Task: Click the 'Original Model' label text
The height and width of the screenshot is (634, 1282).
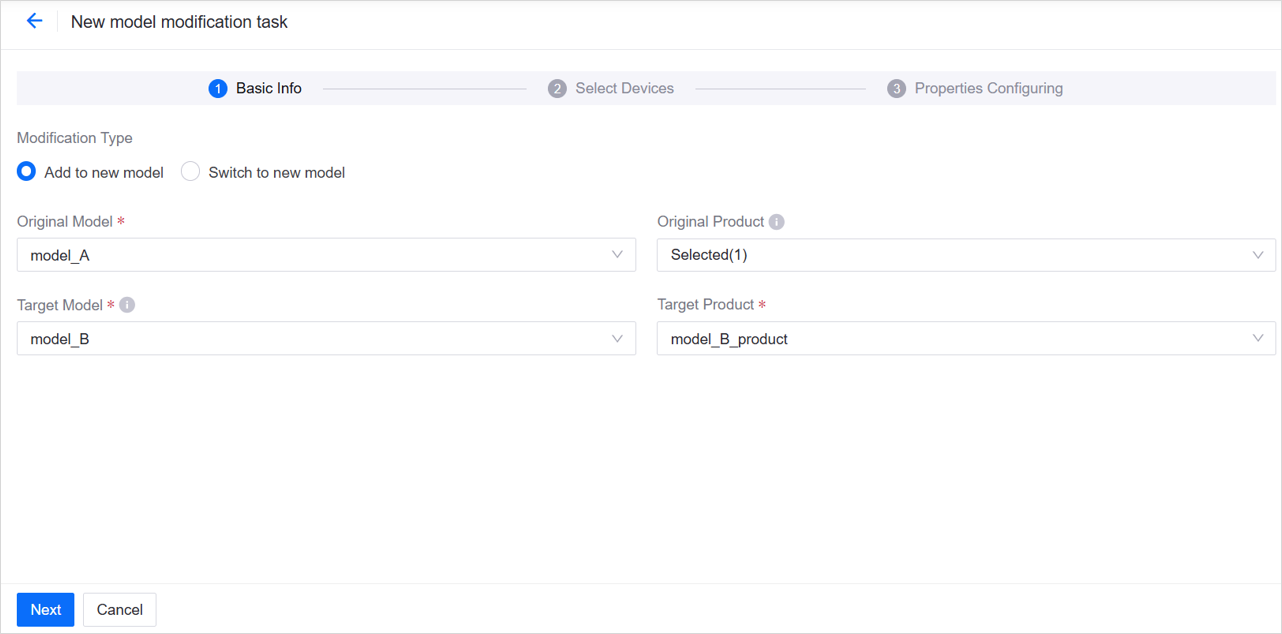Action: tap(65, 222)
